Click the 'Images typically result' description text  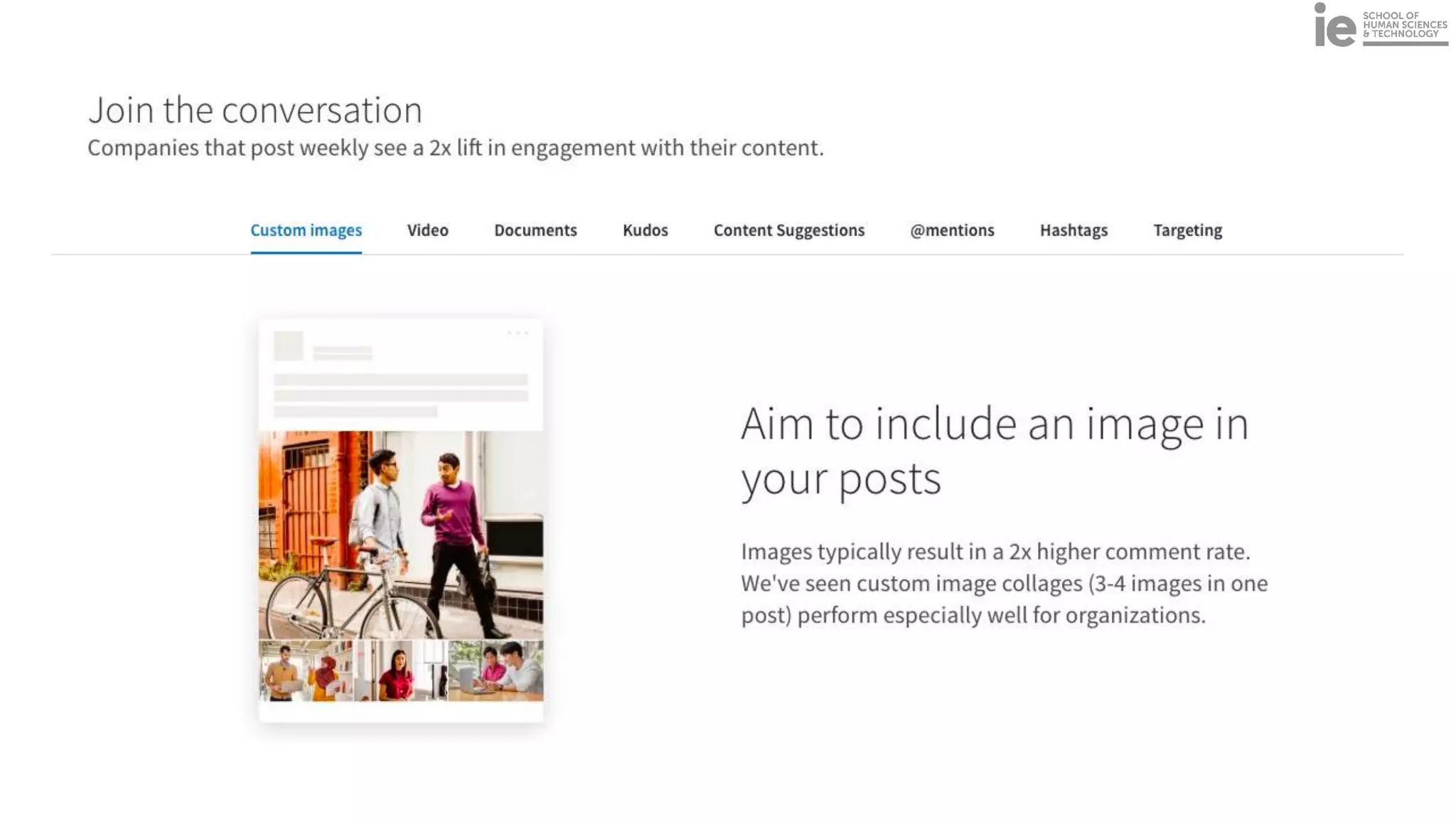(1004, 583)
